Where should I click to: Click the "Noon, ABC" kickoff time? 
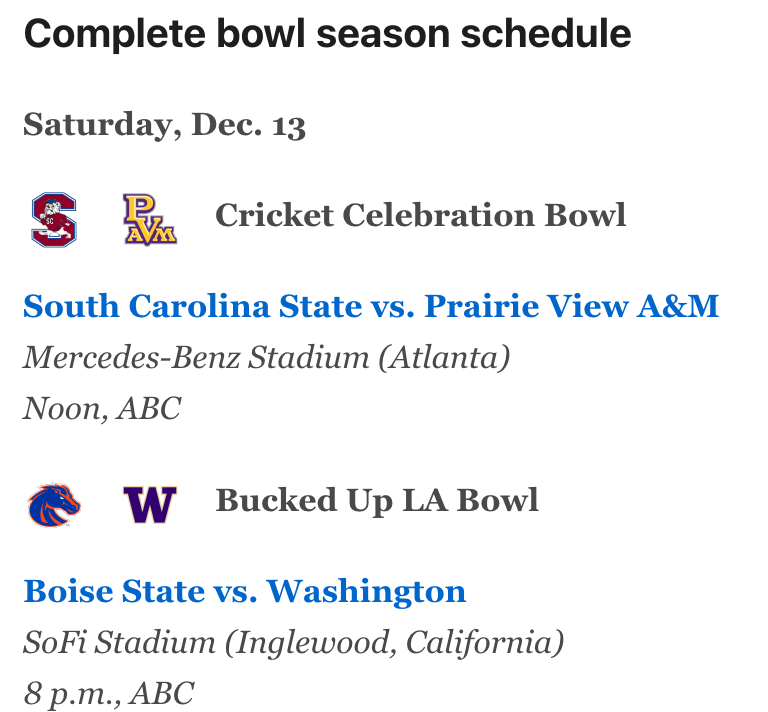(102, 408)
